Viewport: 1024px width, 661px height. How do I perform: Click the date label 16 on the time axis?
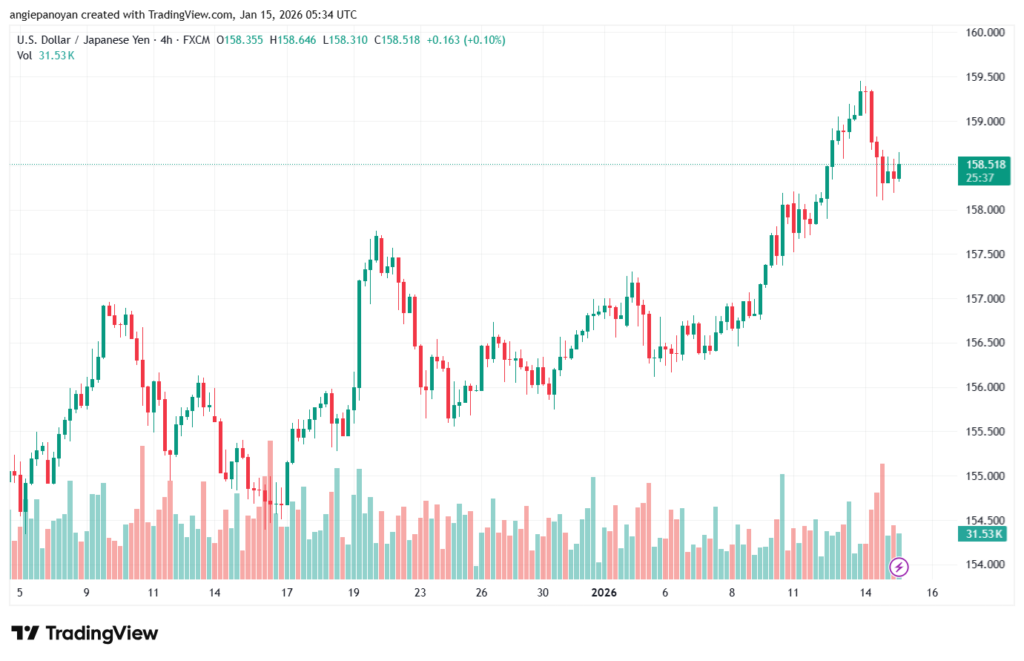(x=932, y=592)
